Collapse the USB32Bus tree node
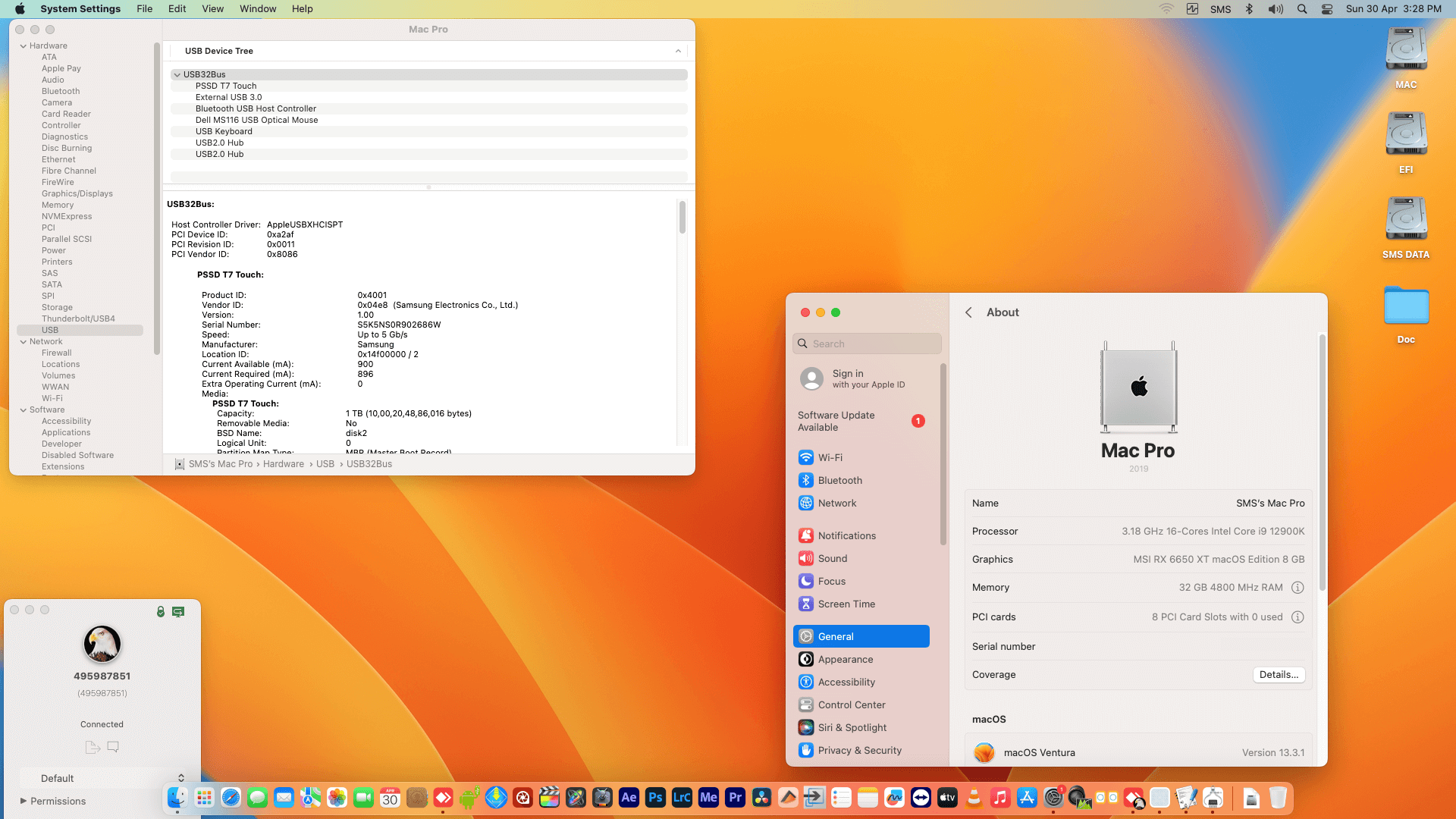The width and height of the screenshot is (1456, 819). pos(177,75)
